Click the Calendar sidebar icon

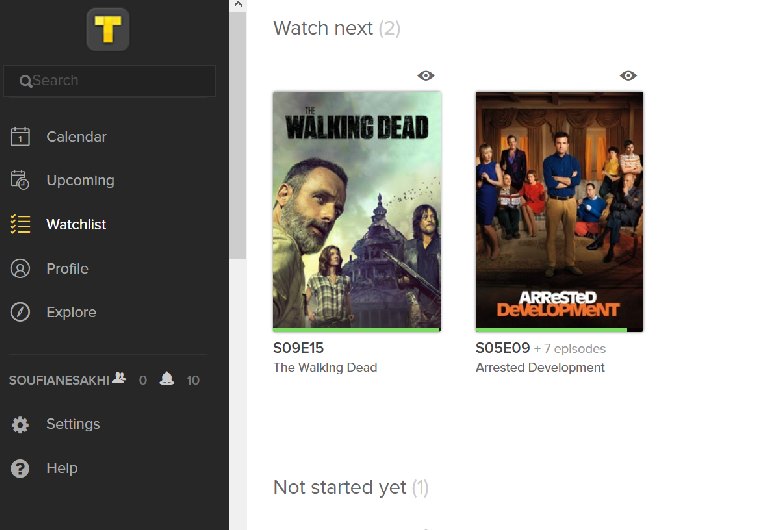(20, 137)
